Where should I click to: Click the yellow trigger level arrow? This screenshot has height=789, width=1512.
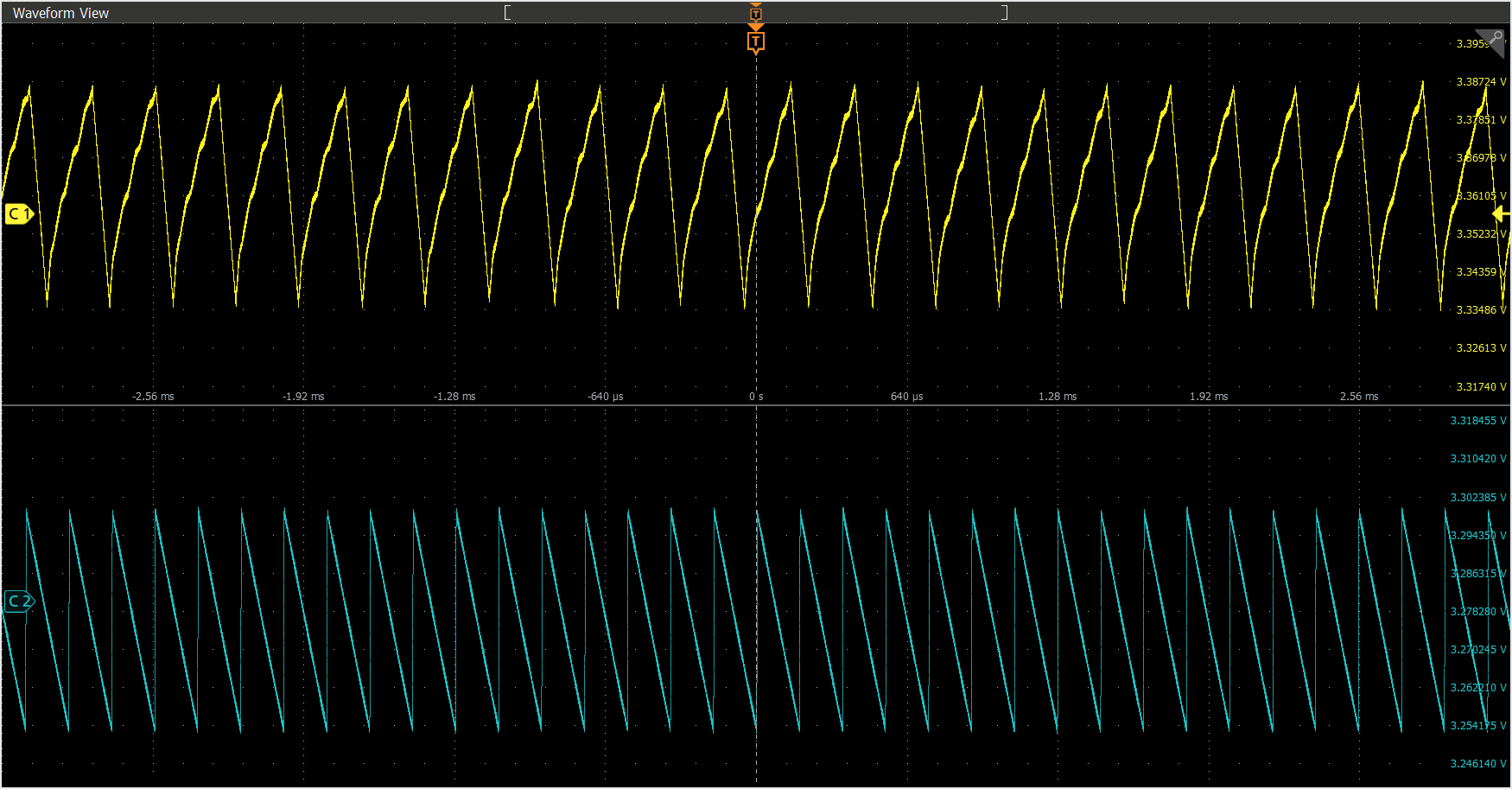pos(1501,214)
